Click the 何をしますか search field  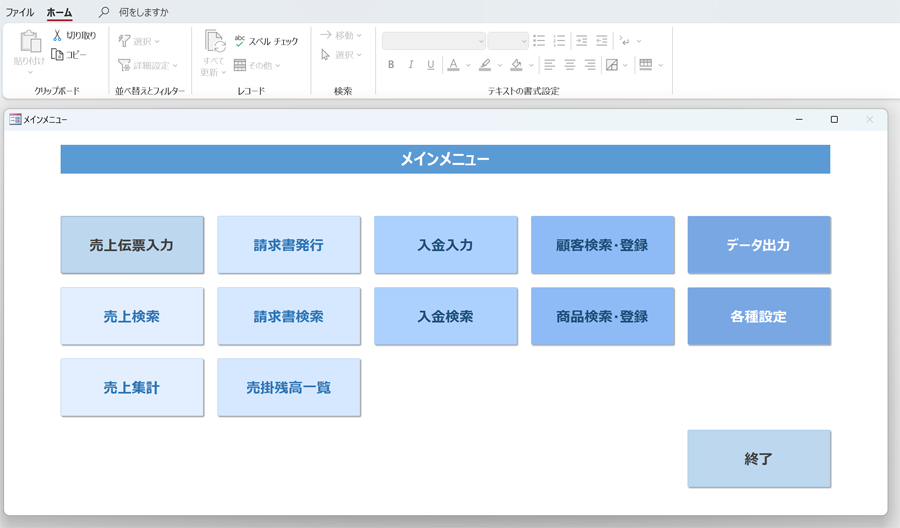tap(144, 13)
